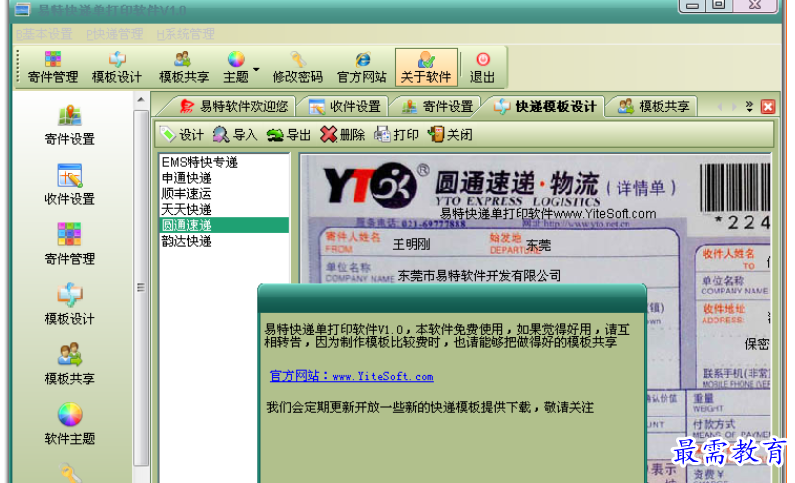Select 圆通速递 in template list
The width and height of the screenshot is (795, 483).
tap(224, 225)
